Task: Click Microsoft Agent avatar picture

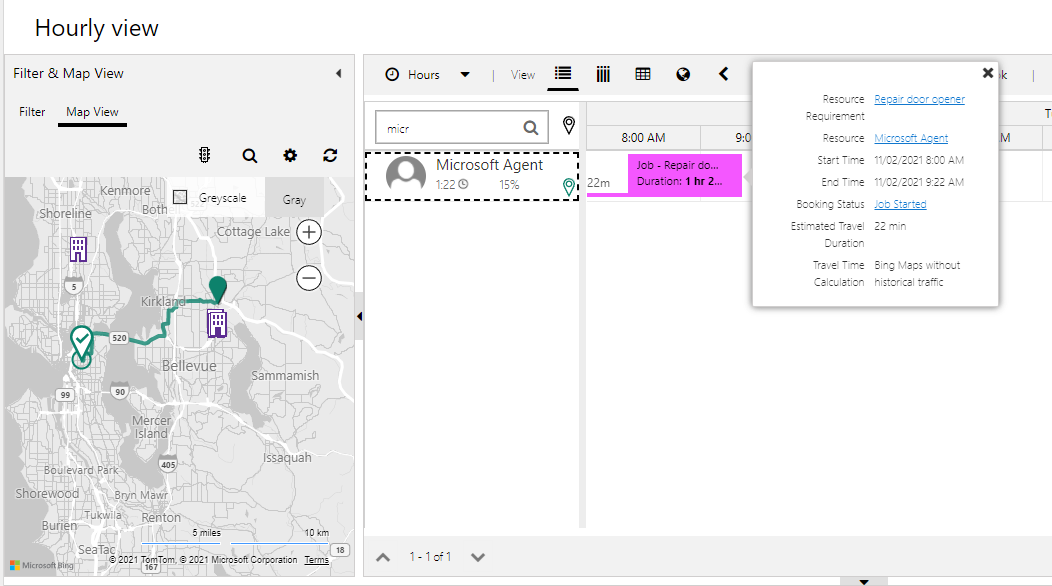Action: point(406,175)
